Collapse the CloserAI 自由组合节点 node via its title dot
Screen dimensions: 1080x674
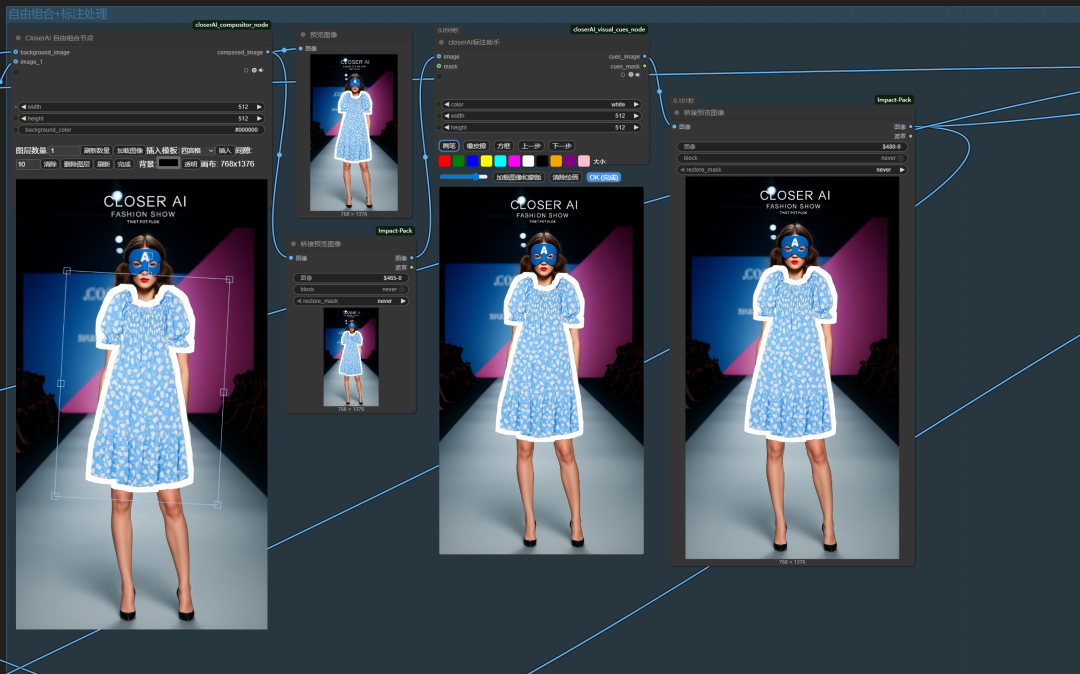(18, 38)
